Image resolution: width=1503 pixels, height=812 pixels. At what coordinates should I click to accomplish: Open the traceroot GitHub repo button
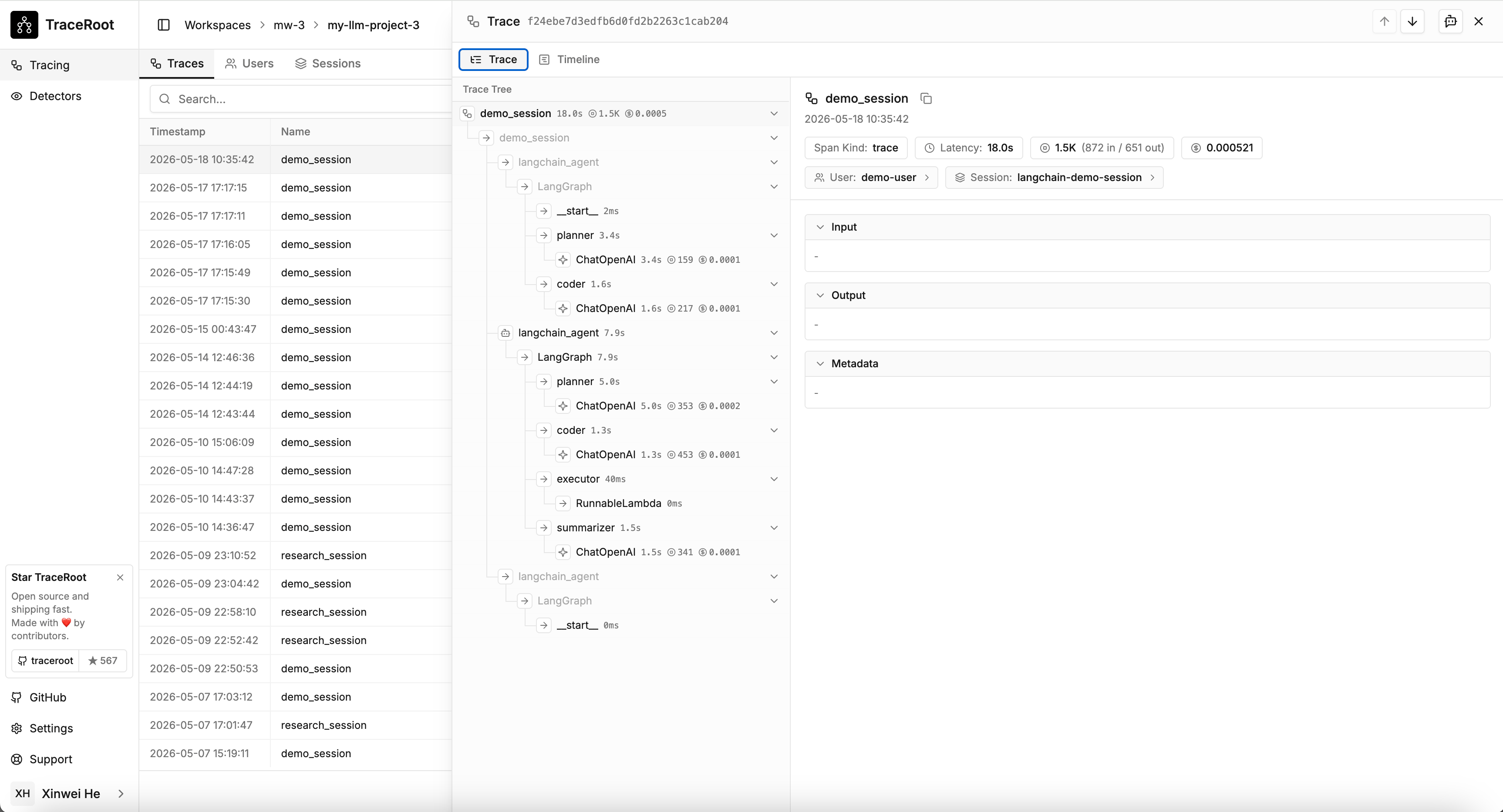pyautogui.click(x=46, y=660)
